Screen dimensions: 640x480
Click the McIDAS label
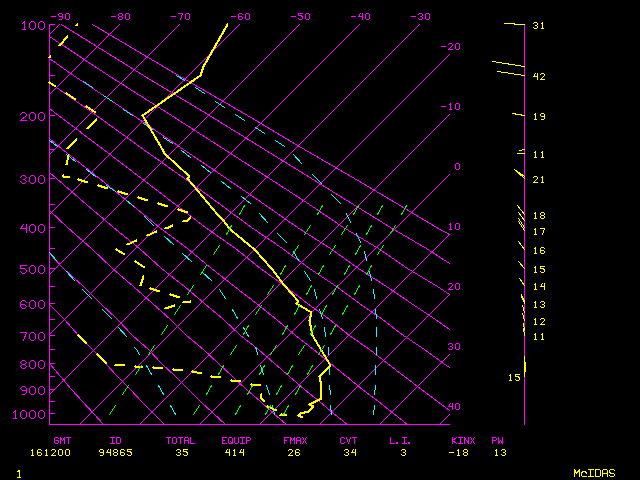[594, 472]
